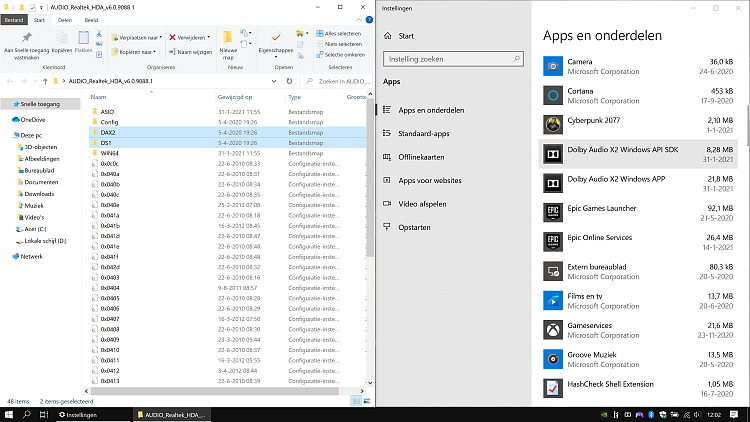Image resolution: width=750 pixels, height=422 pixels.
Task: Pin folder to Snelle toegang
Action: point(26,46)
